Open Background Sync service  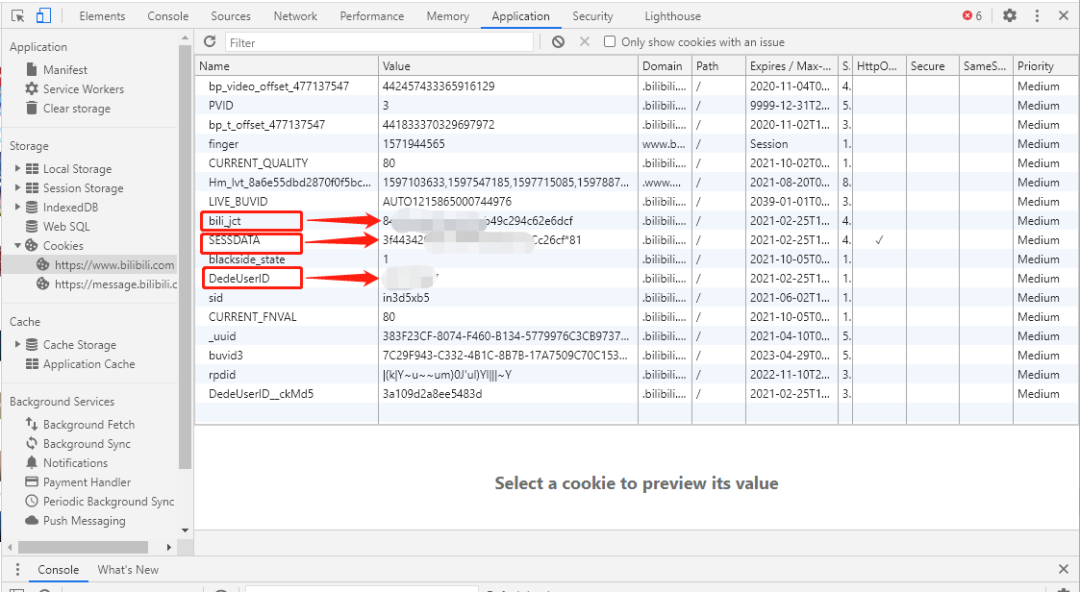[x=87, y=444]
